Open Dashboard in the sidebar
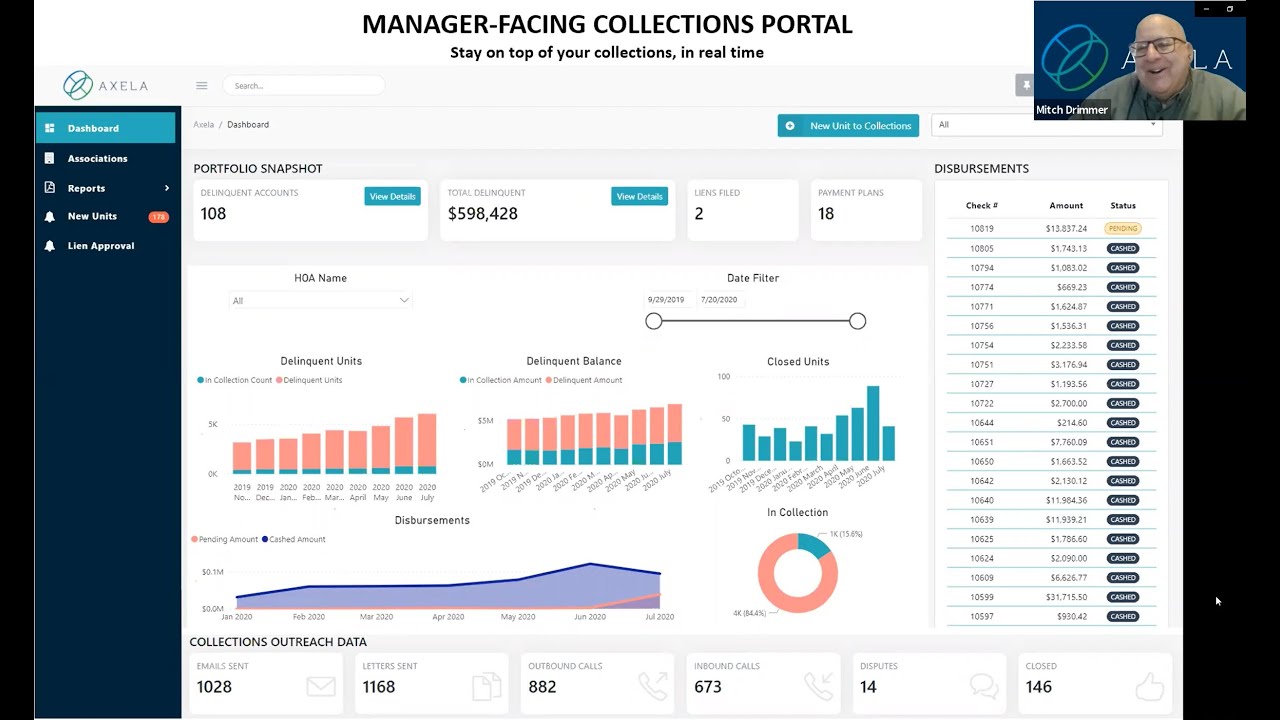1280x720 pixels. point(106,128)
